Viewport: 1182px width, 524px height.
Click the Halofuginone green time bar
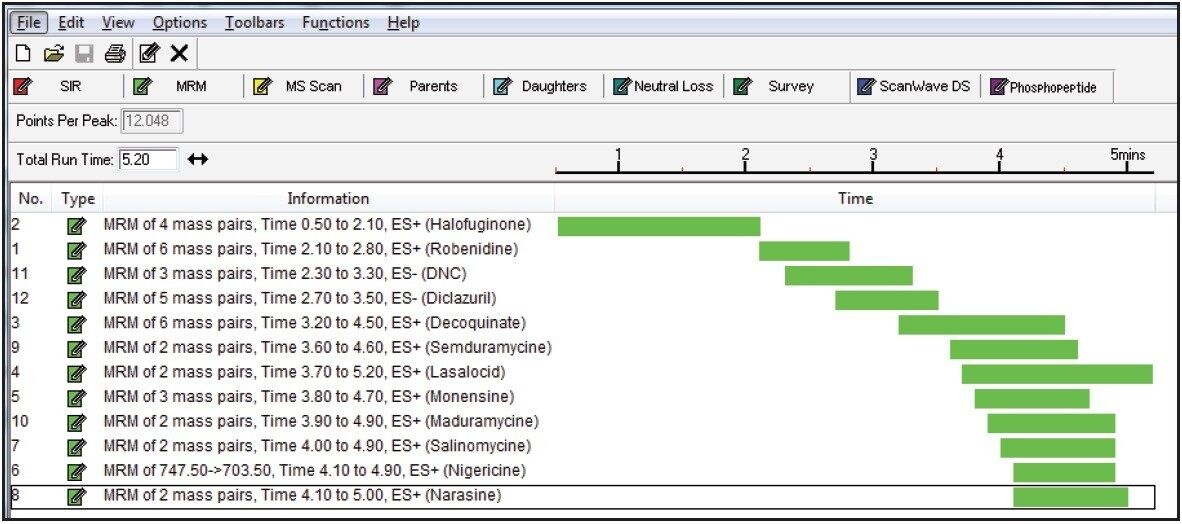pos(659,226)
